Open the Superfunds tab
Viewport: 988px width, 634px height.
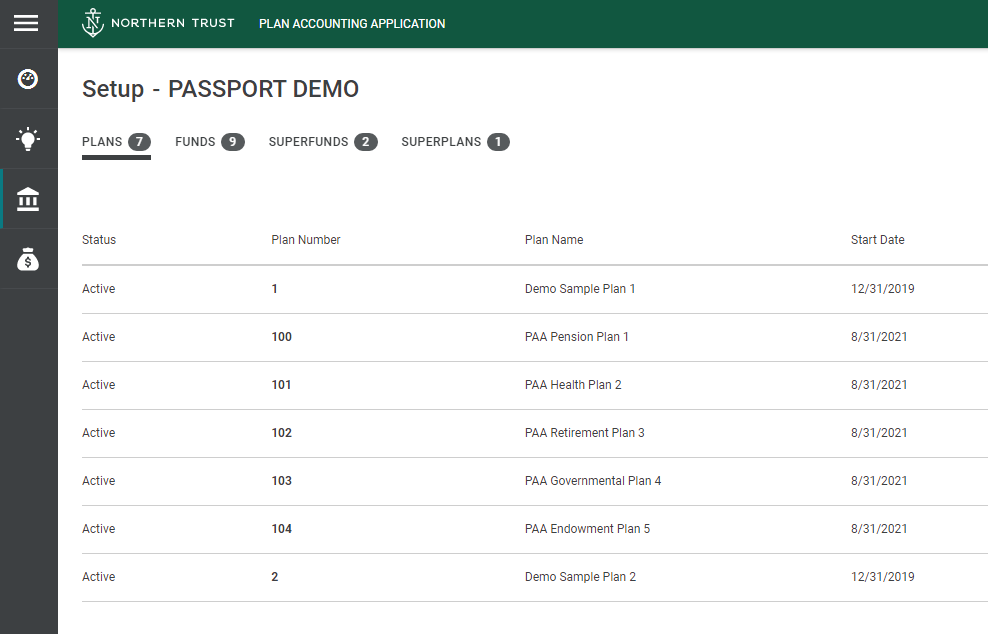322,142
